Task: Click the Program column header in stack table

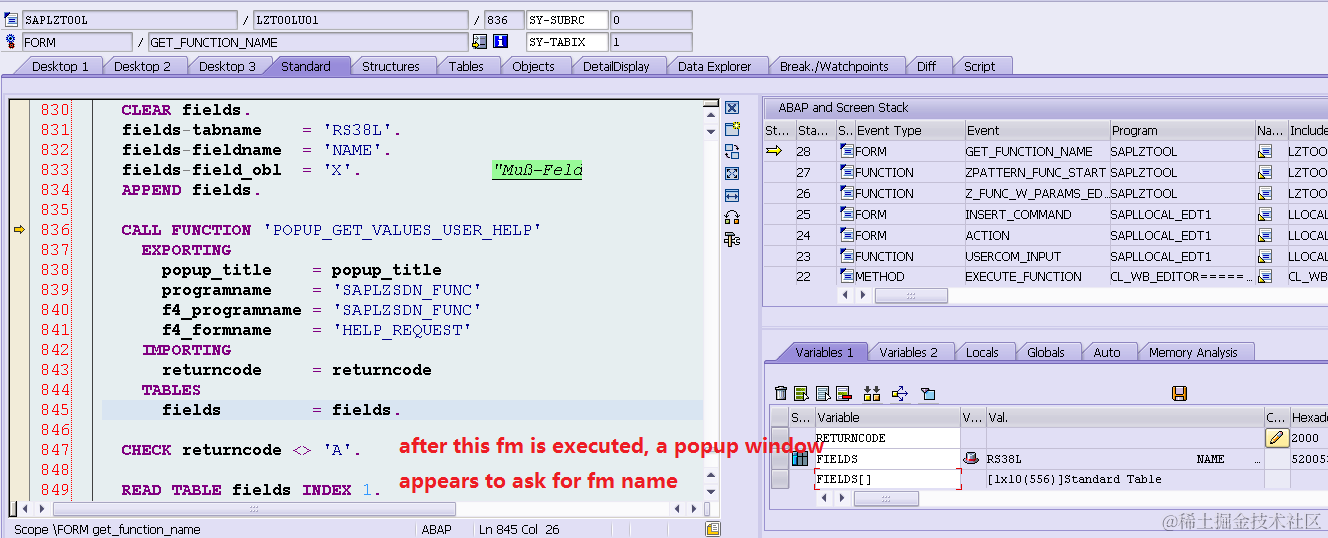Action: 1183,130
